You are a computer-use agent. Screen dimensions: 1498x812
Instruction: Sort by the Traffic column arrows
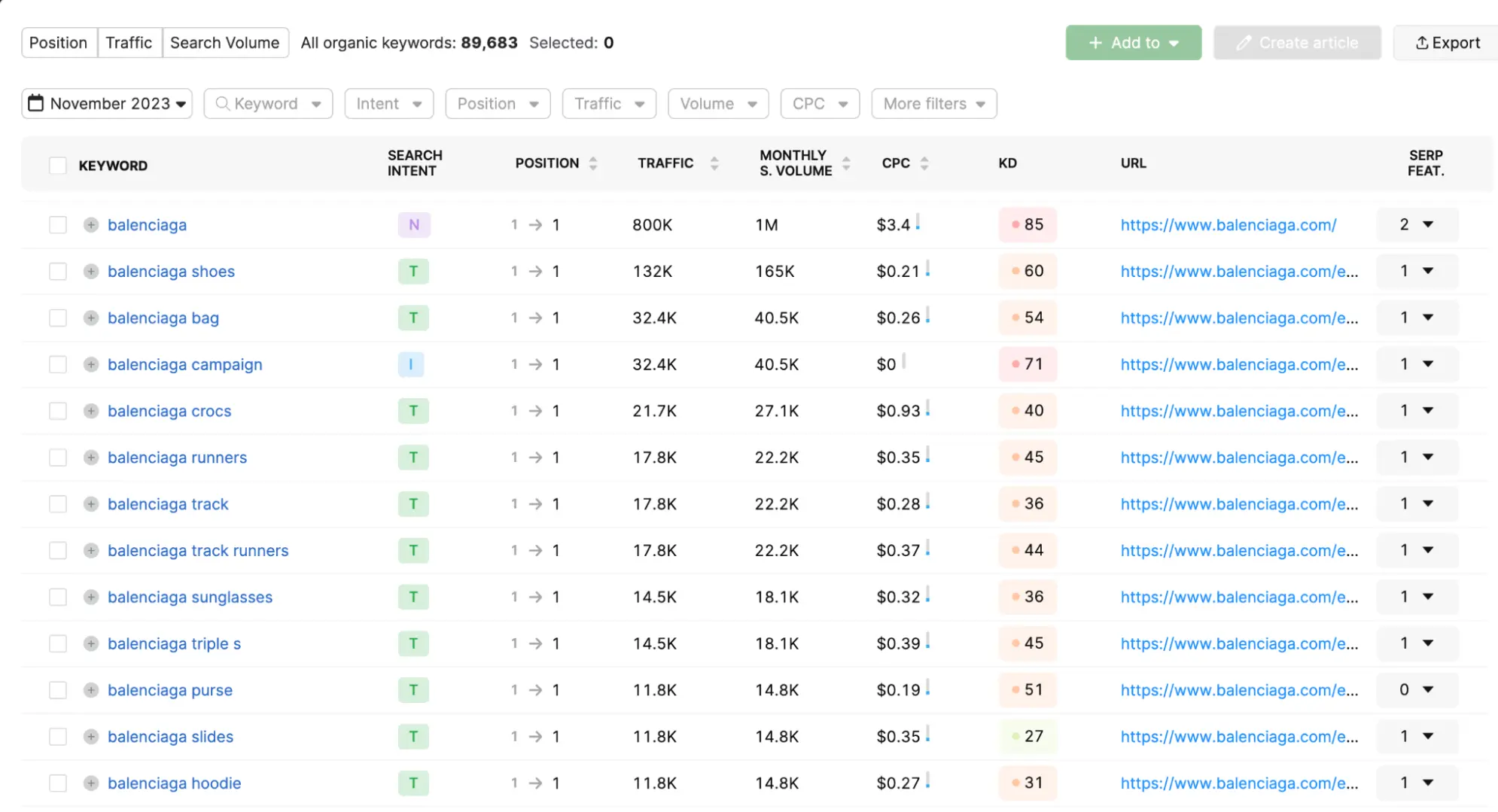click(x=714, y=163)
